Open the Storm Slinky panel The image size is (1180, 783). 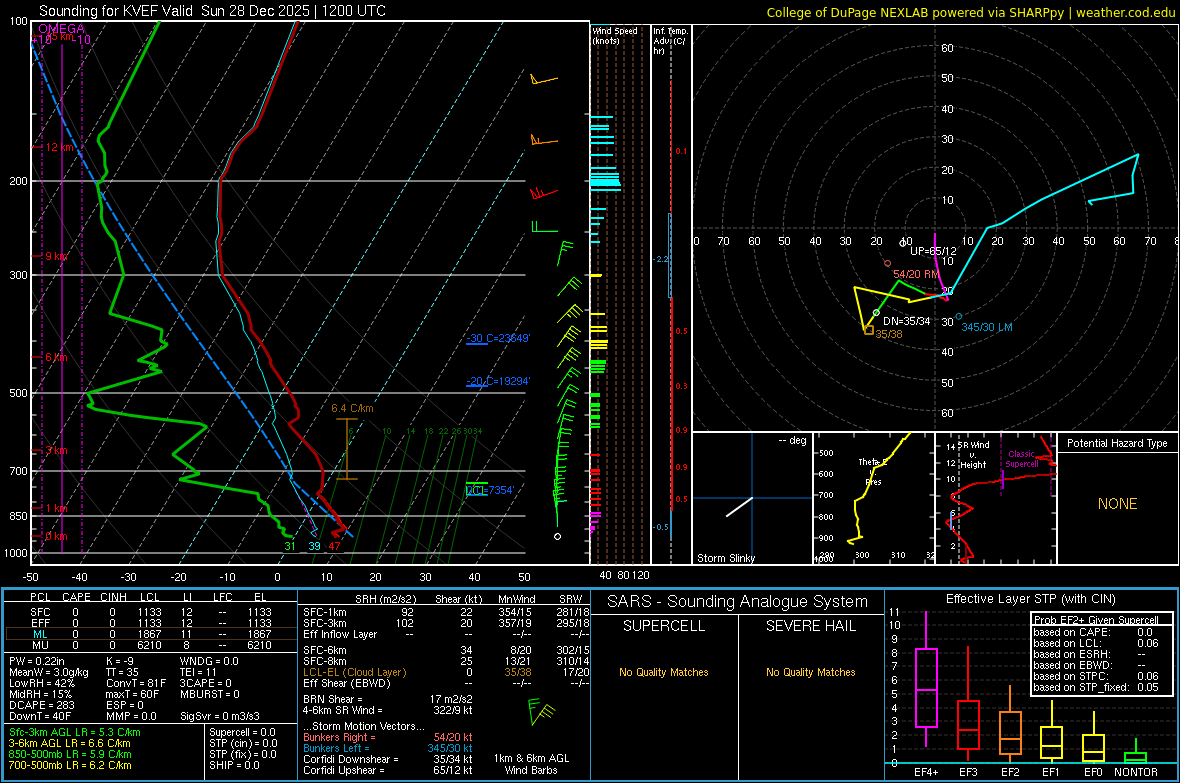pyautogui.click(x=752, y=498)
